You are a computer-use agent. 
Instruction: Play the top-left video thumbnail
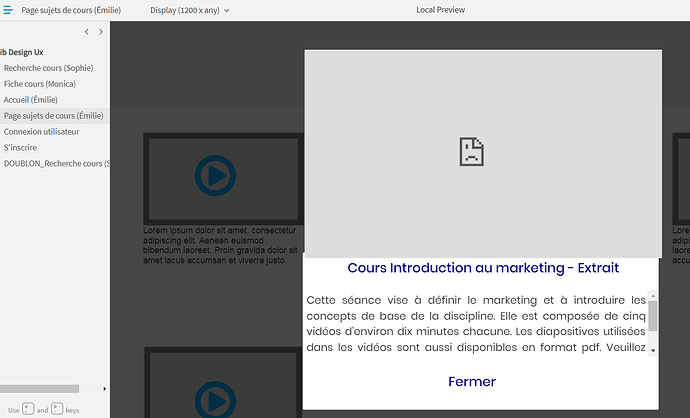tap(210, 175)
